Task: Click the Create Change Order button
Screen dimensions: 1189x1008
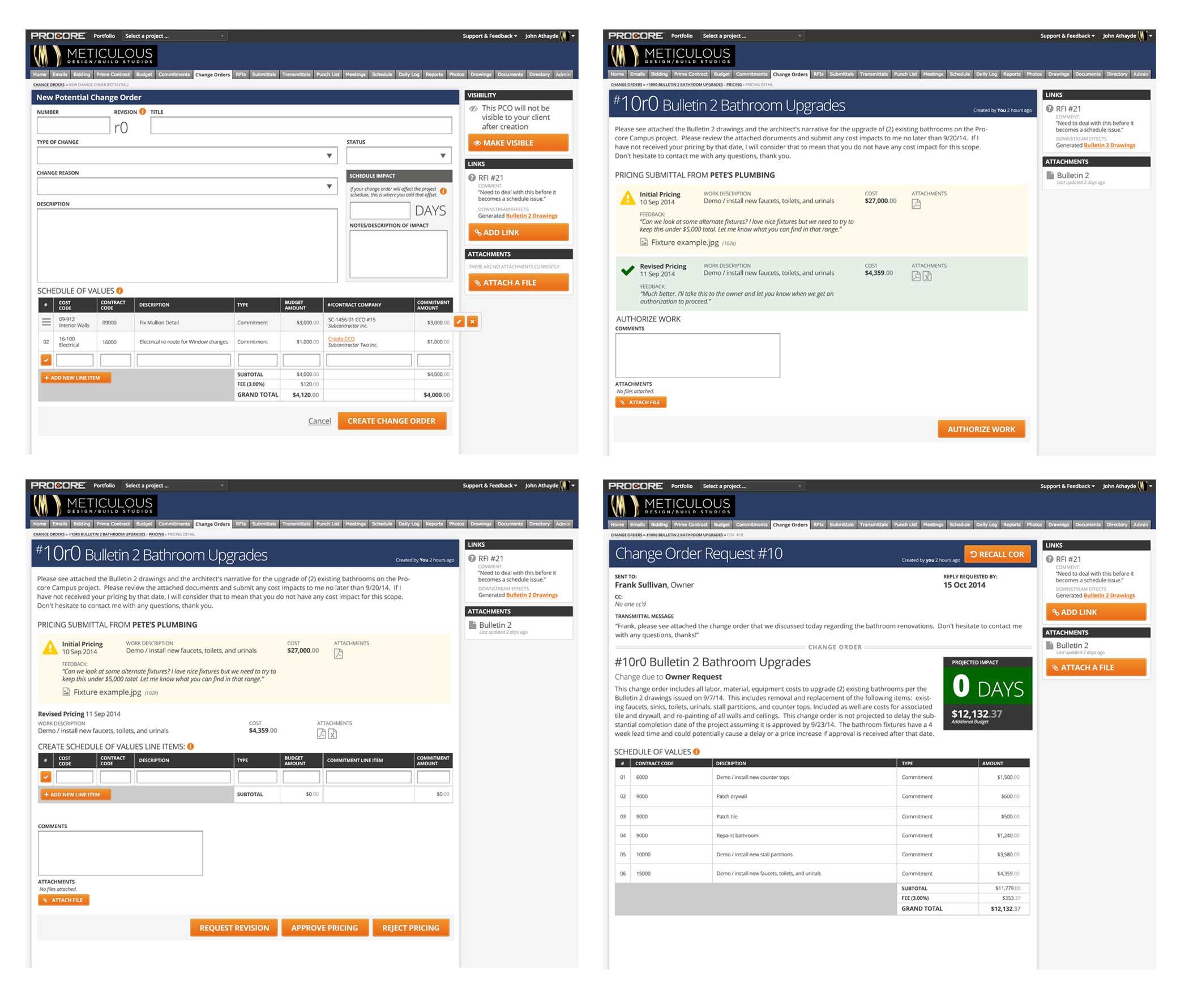Action: [x=391, y=421]
